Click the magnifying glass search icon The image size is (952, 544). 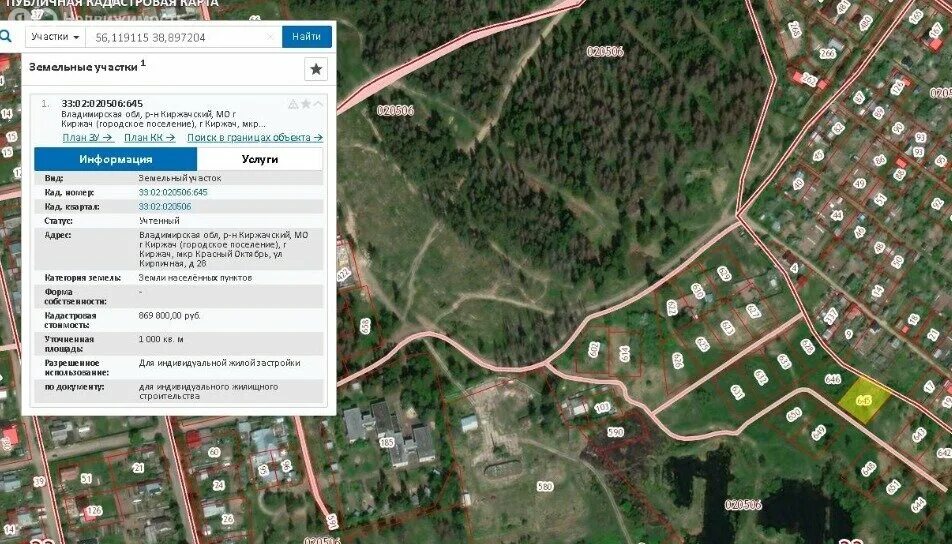pos(5,36)
